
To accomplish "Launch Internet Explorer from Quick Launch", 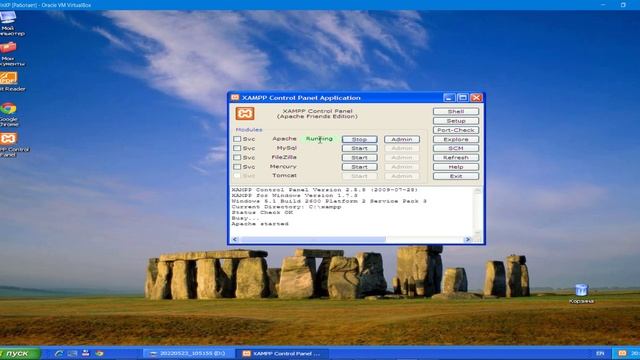I will pyautogui.click(x=59, y=353).
